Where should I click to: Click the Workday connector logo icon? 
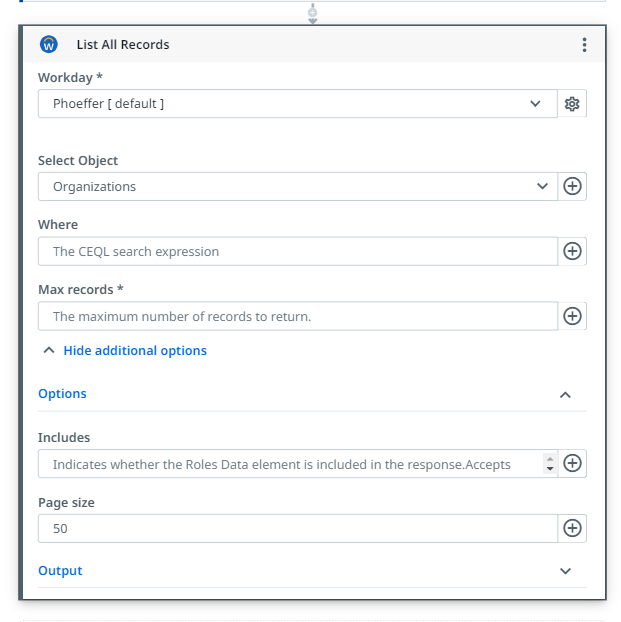coord(48,45)
